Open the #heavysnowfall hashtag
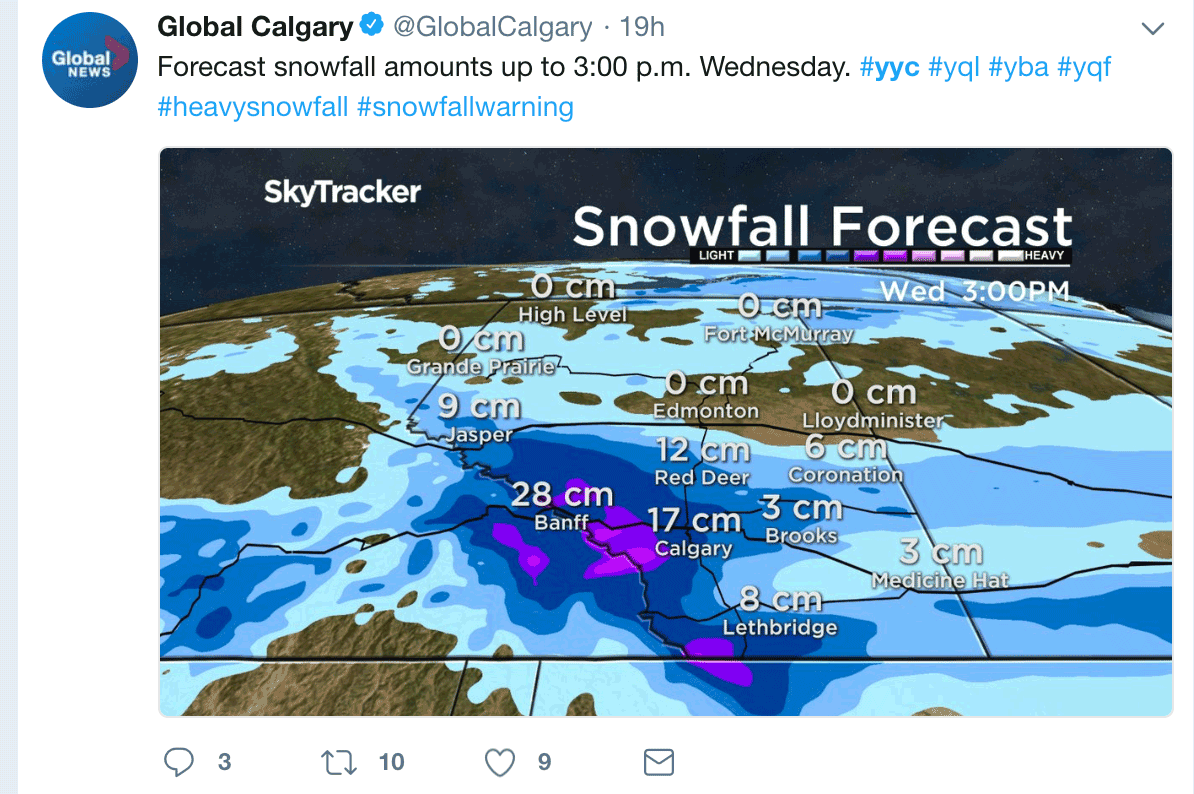 (x=253, y=107)
